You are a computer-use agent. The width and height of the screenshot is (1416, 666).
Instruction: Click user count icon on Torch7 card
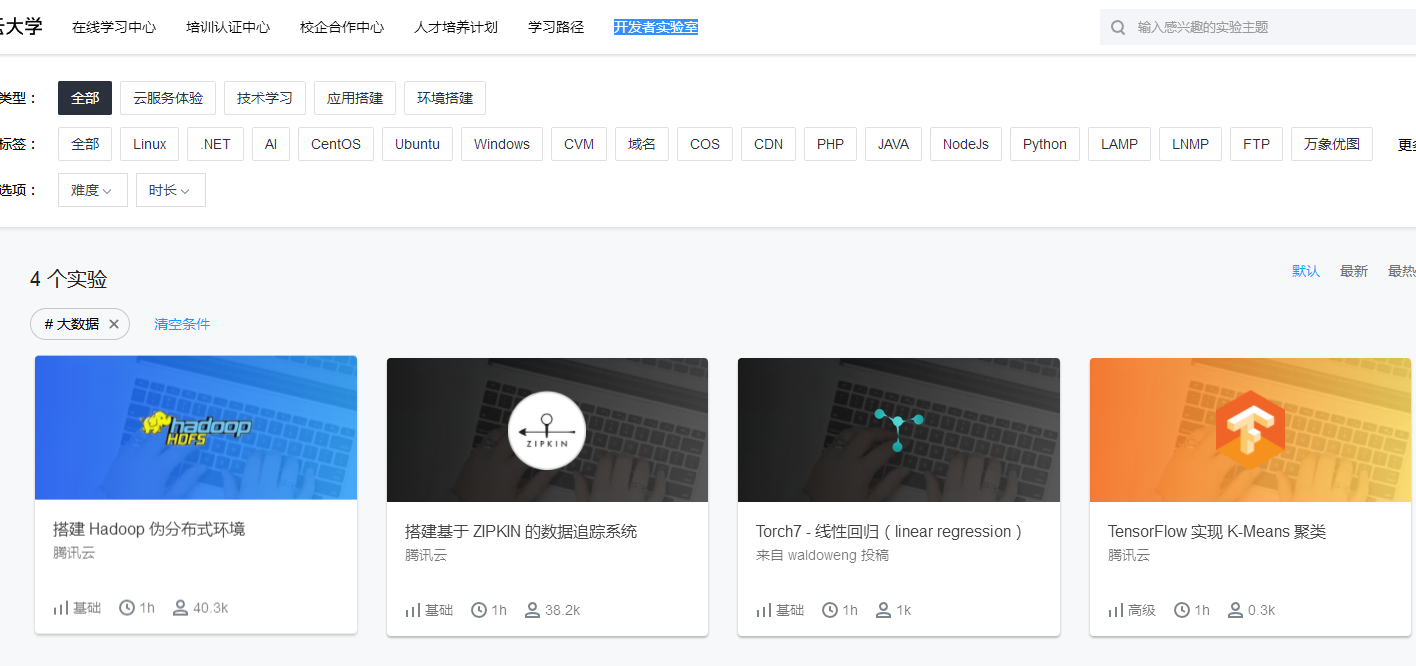884,610
